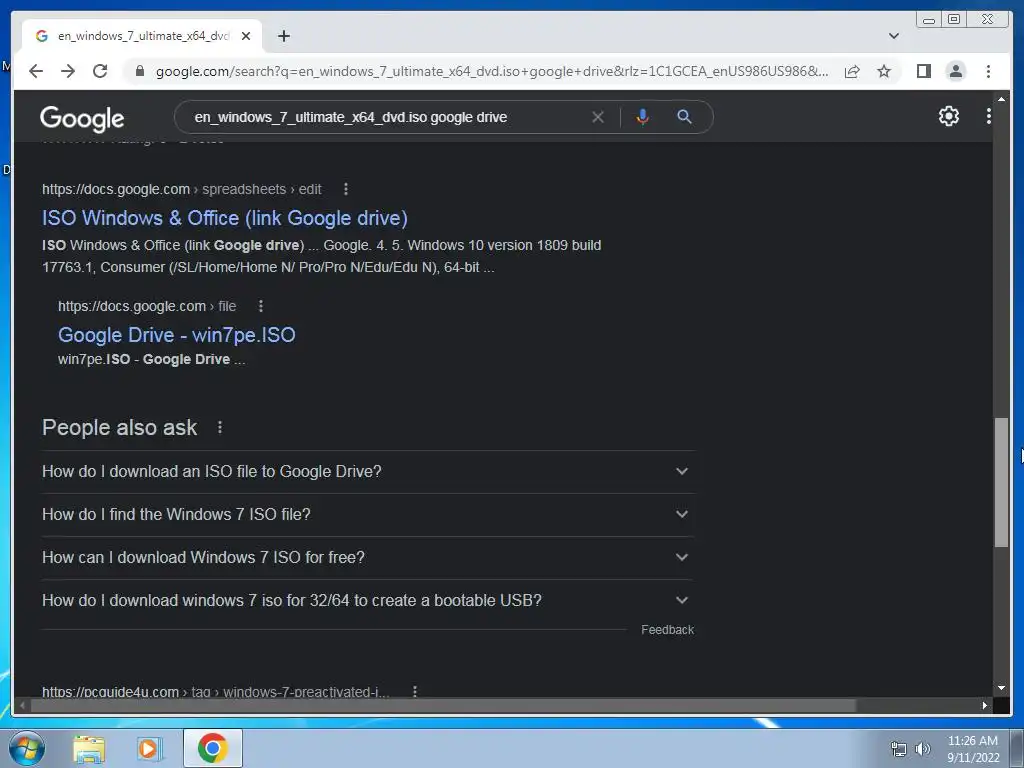The image size is (1024, 768).
Task: Expand 'How do I download an ISO file to Google Drive?'
Action: click(368, 472)
